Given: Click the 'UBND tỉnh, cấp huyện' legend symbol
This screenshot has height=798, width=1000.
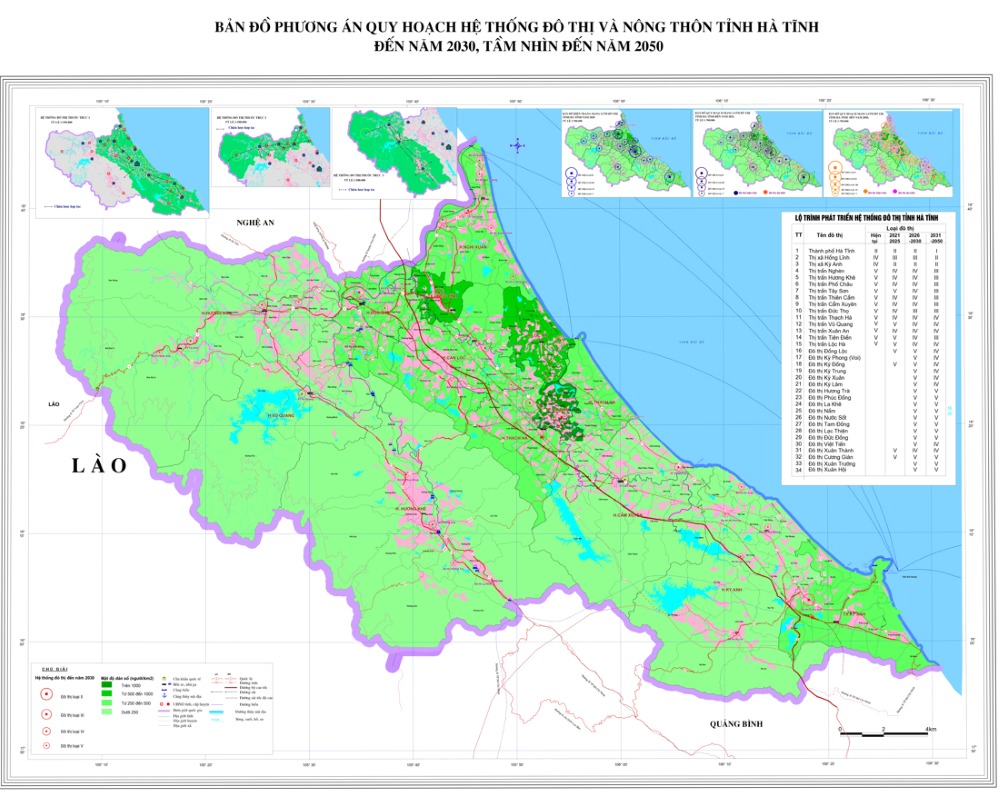Looking at the screenshot, I should [166, 705].
